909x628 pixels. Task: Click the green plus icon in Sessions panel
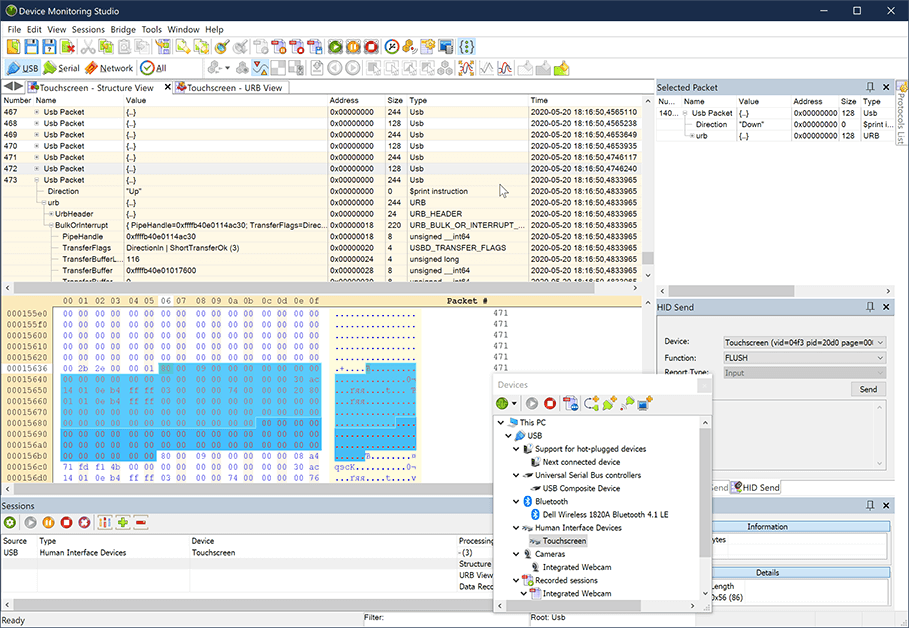click(123, 522)
